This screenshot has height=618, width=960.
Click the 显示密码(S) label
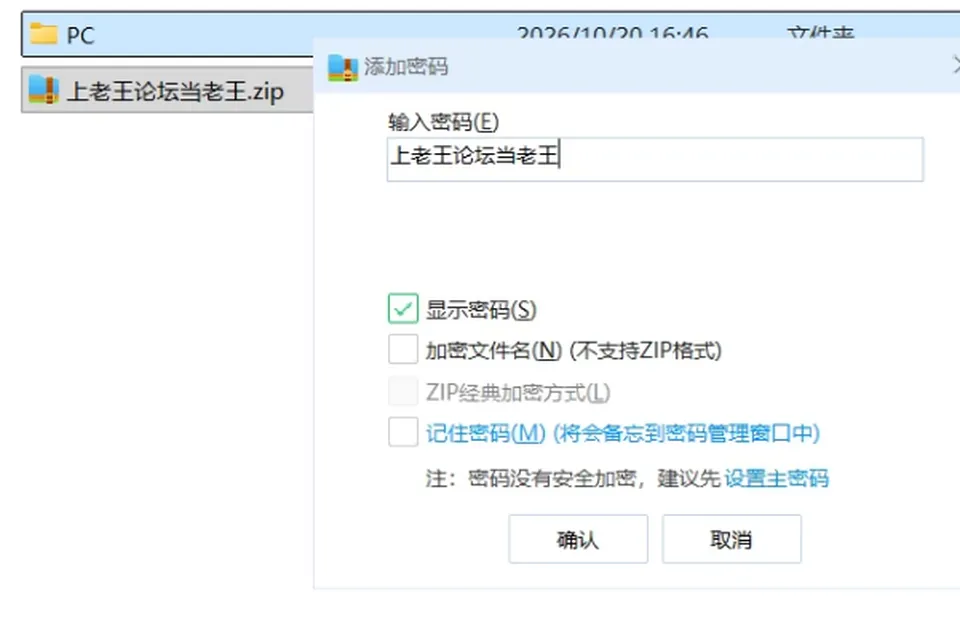coord(481,310)
